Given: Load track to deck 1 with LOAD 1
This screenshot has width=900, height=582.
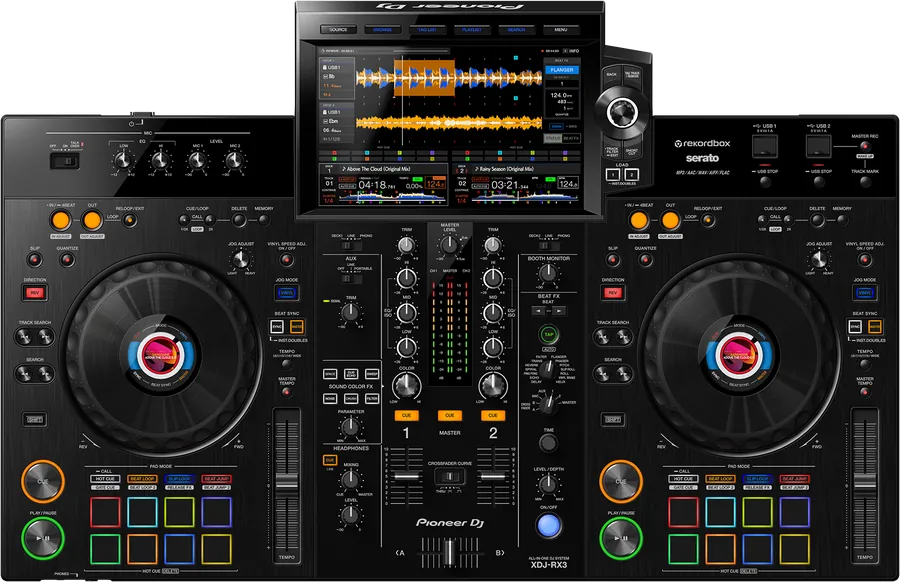Looking at the screenshot, I should pyautogui.click(x=612, y=174).
